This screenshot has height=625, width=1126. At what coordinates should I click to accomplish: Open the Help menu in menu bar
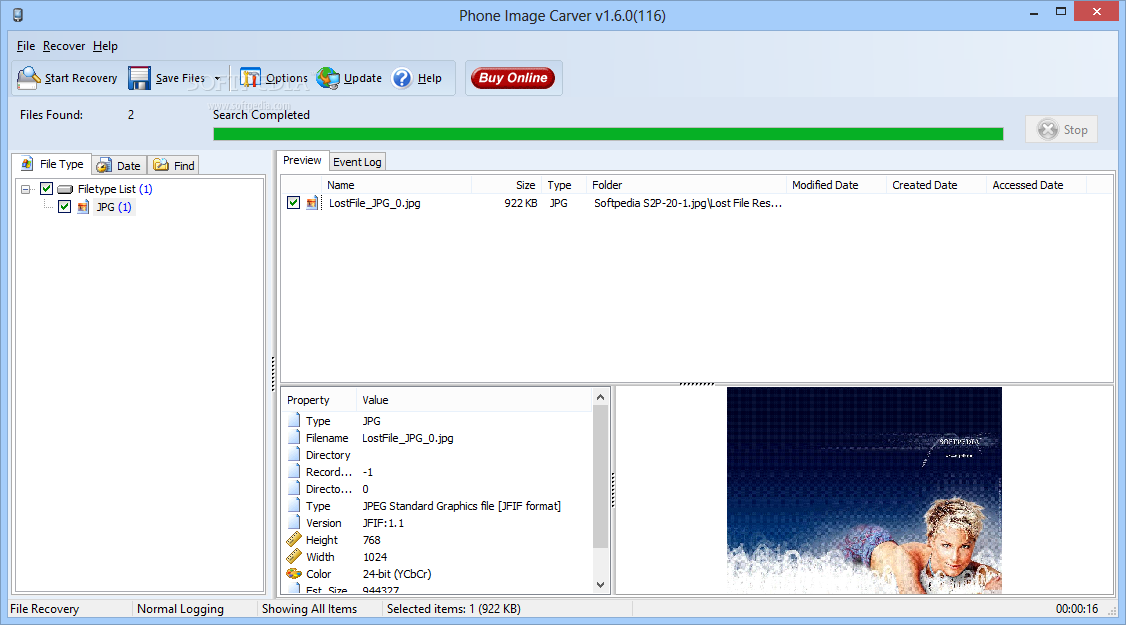pyautogui.click(x=105, y=46)
